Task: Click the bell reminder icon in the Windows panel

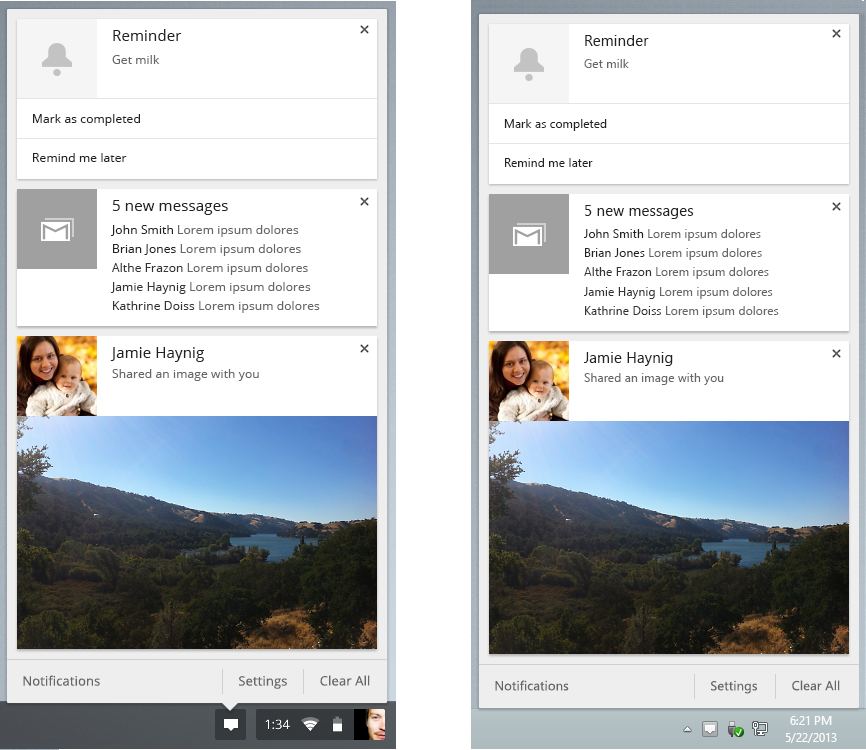Action: [x=529, y=64]
